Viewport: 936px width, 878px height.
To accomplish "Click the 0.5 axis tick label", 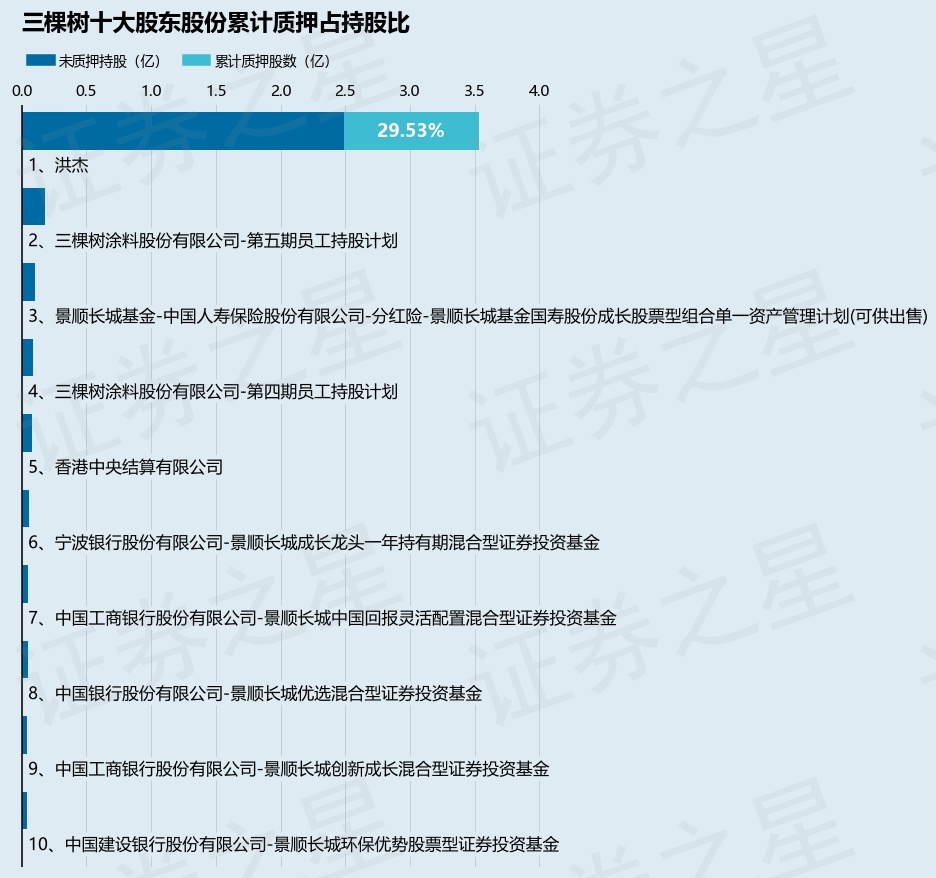I will (86, 91).
